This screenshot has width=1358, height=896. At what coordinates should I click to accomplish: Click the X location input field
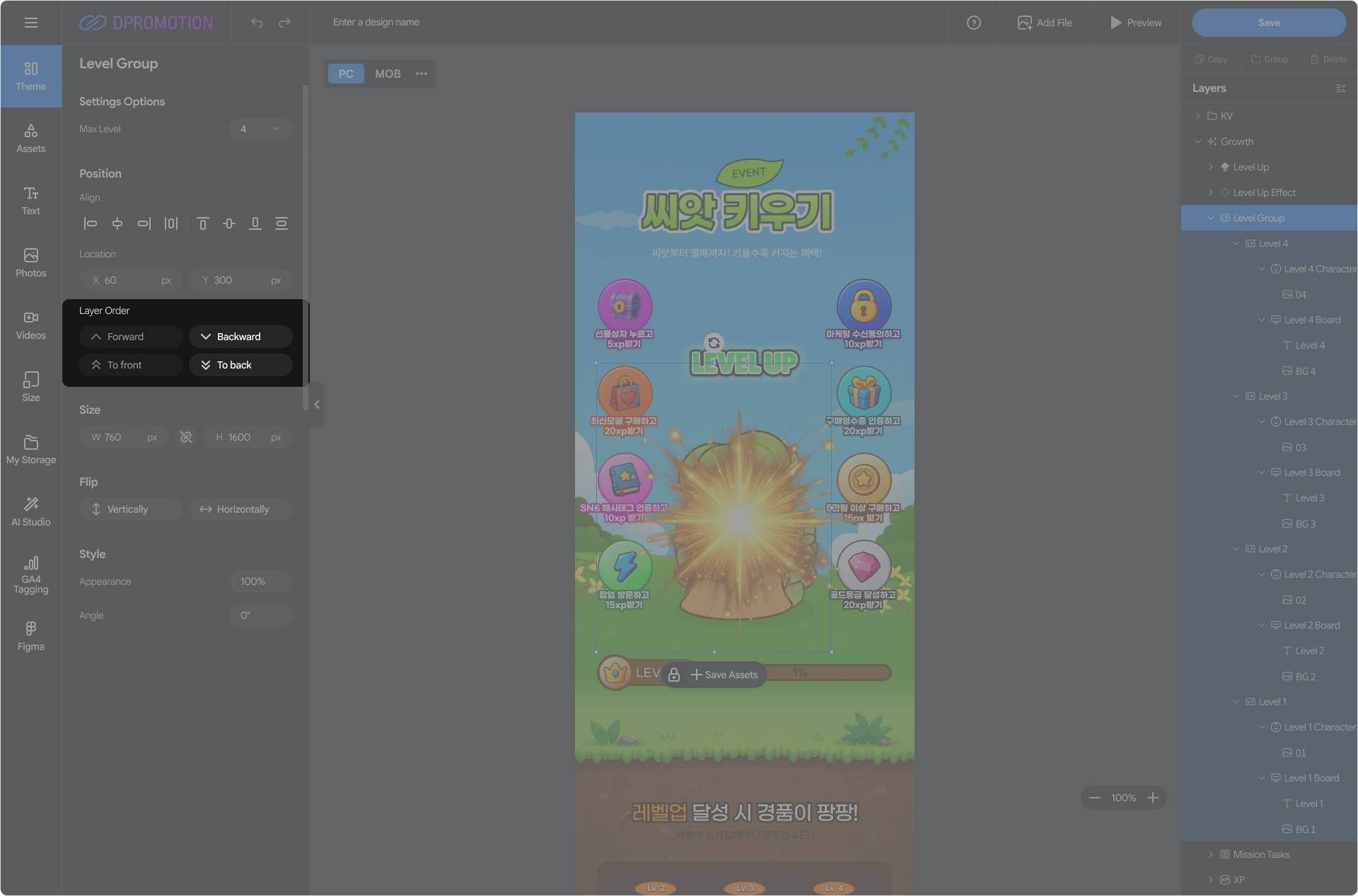(132, 280)
